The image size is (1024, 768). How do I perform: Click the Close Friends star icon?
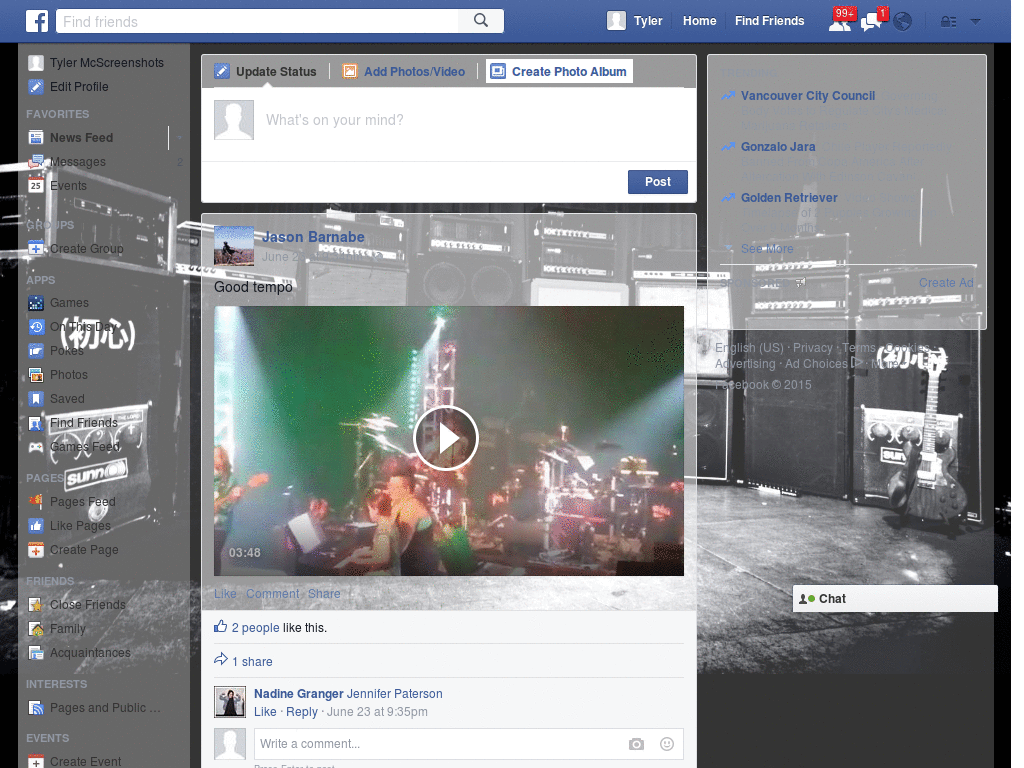tap(36, 605)
